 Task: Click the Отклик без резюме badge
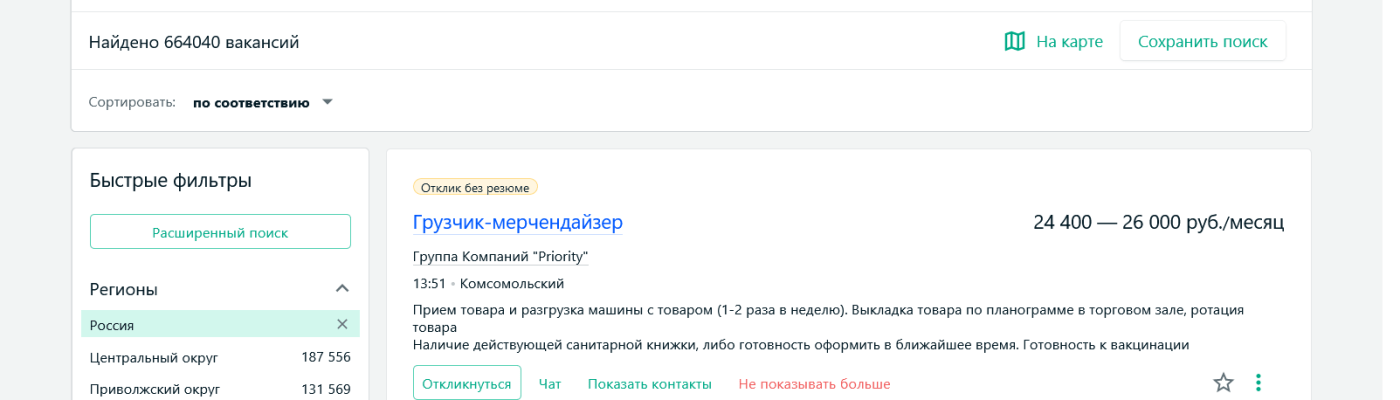click(x=475, y=187)
